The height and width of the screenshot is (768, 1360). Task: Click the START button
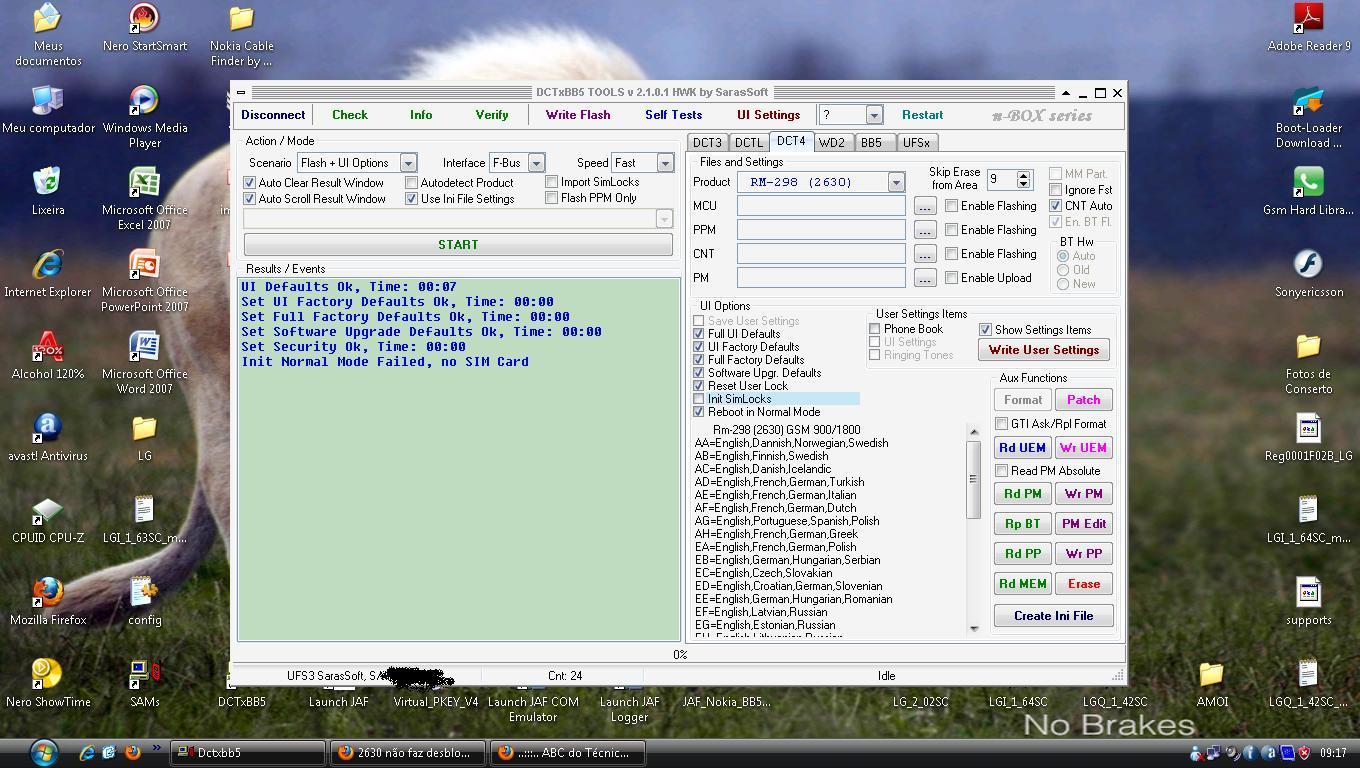click(458, 245)
